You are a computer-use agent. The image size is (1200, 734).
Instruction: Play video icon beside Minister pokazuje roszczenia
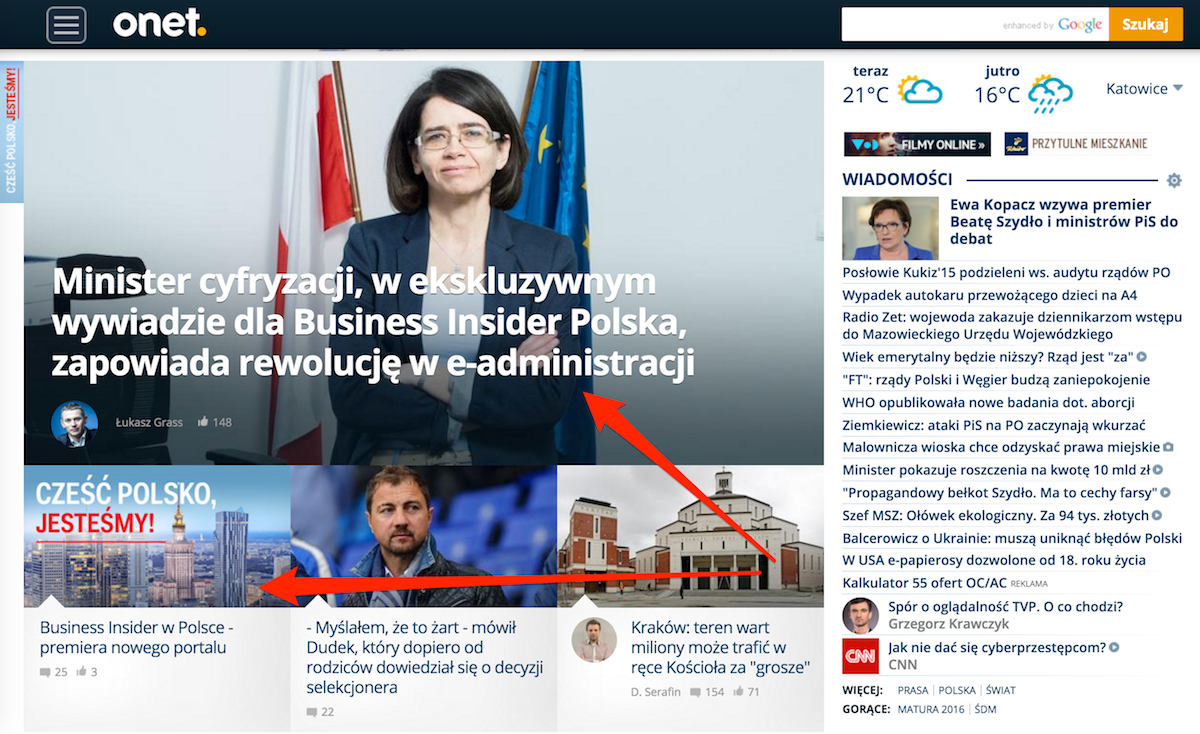tap(1157, 471)
